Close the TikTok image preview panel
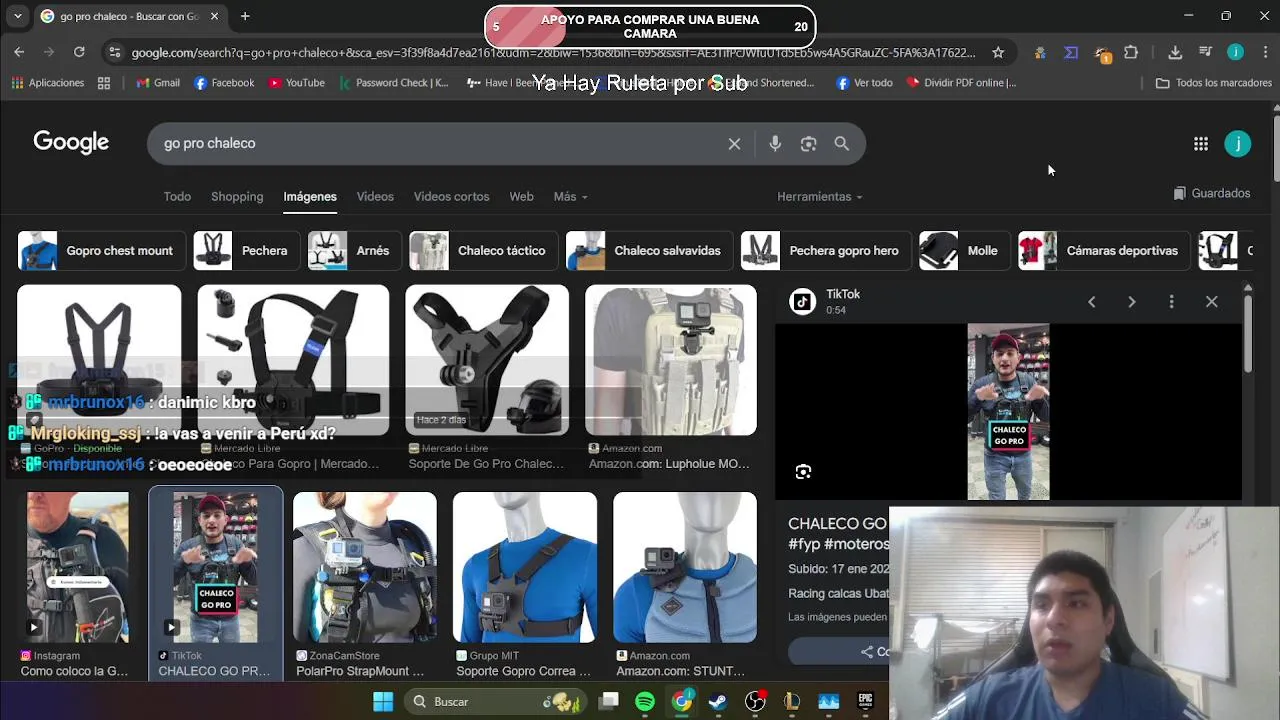 point(1211,302)
